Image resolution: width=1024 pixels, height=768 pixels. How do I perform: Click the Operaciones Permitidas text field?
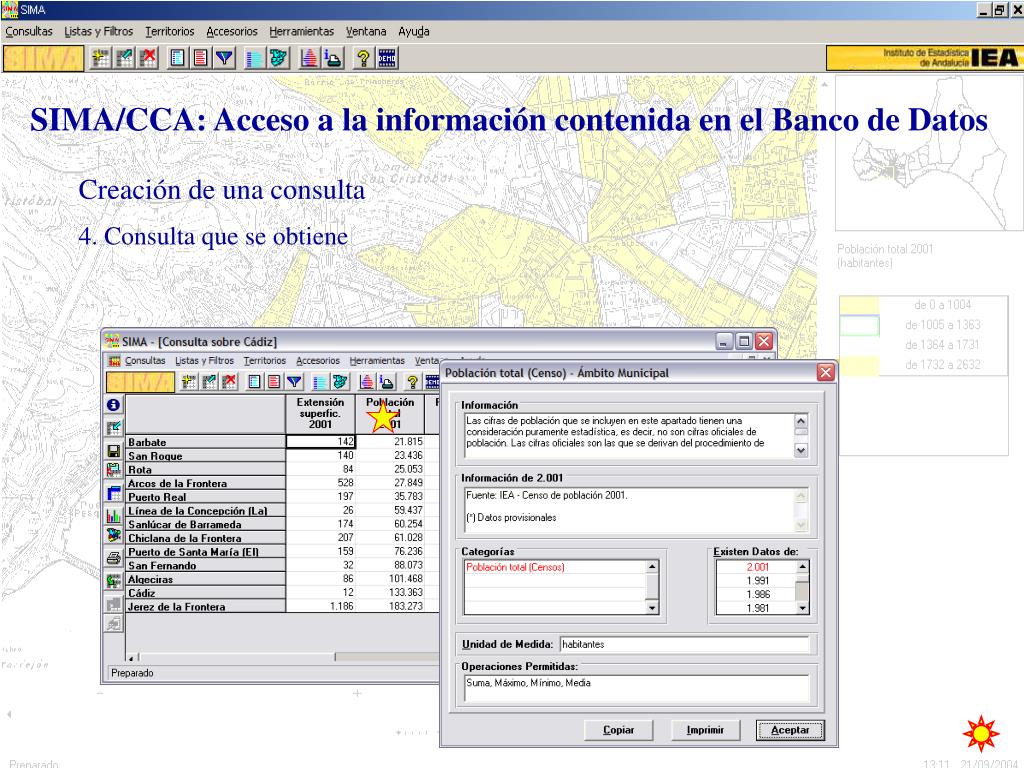pyautogui.click(x=637, y=689)
